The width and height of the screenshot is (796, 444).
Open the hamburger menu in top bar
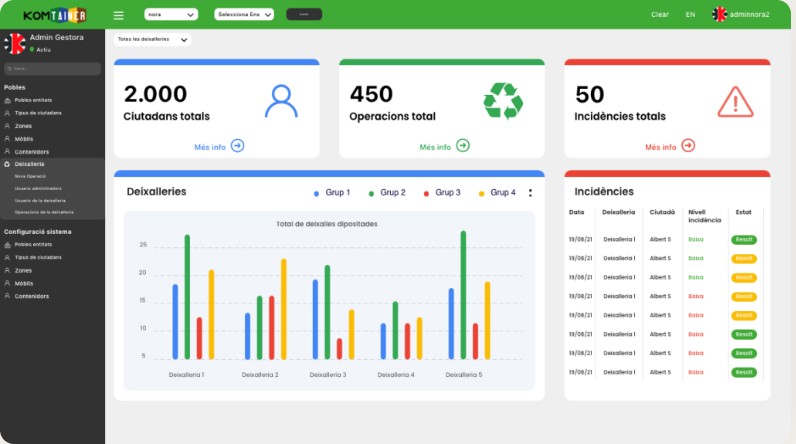119,15
